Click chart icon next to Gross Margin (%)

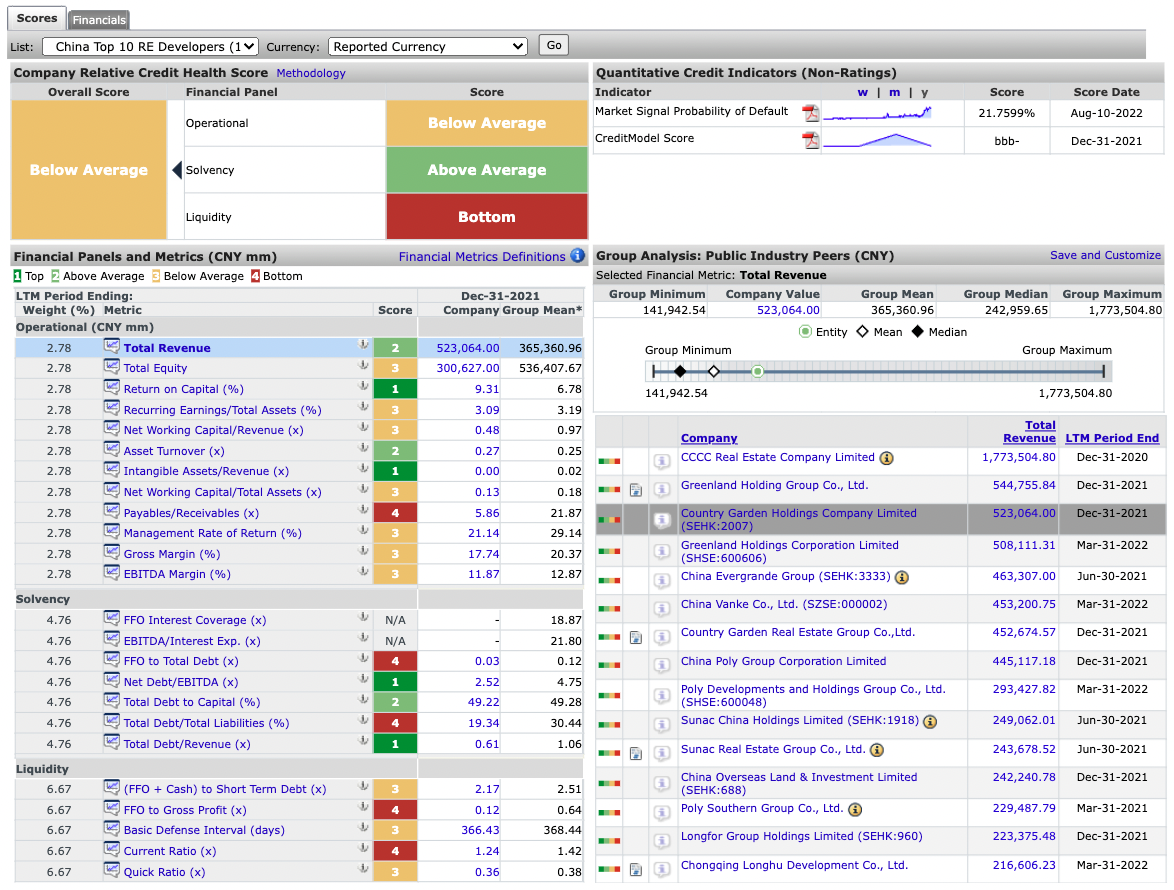(112, 553)
